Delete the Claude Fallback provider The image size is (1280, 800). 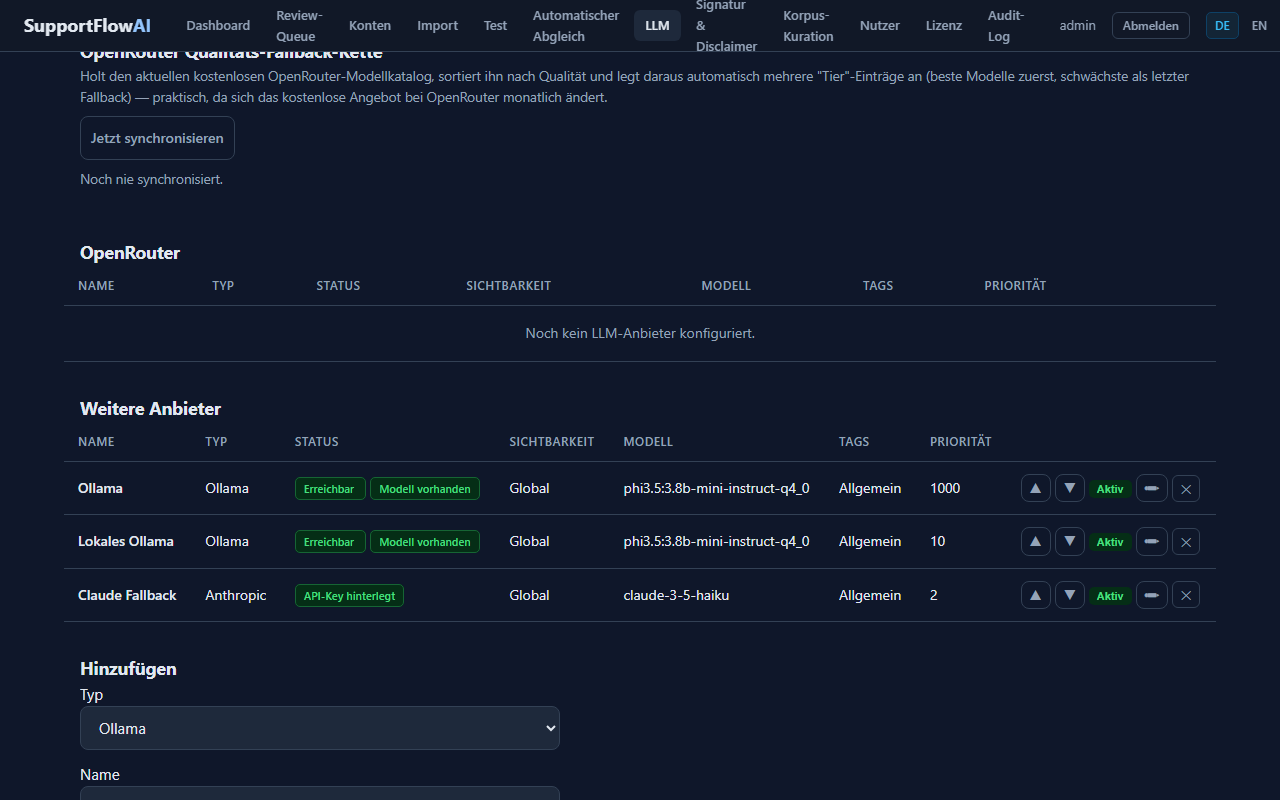(x=1186, y=595)
